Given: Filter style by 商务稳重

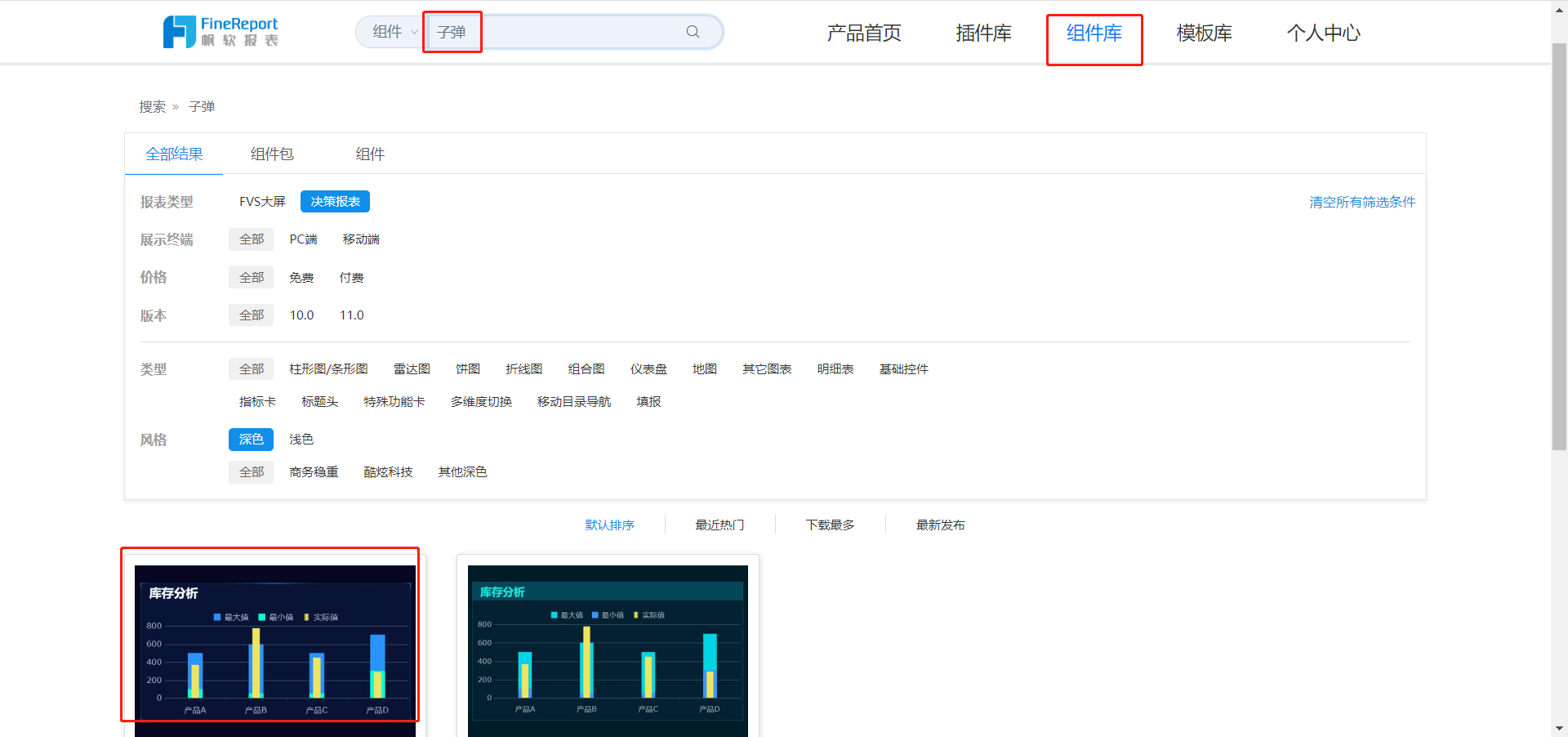Looking at the screenshot, I should pos(314,472).
